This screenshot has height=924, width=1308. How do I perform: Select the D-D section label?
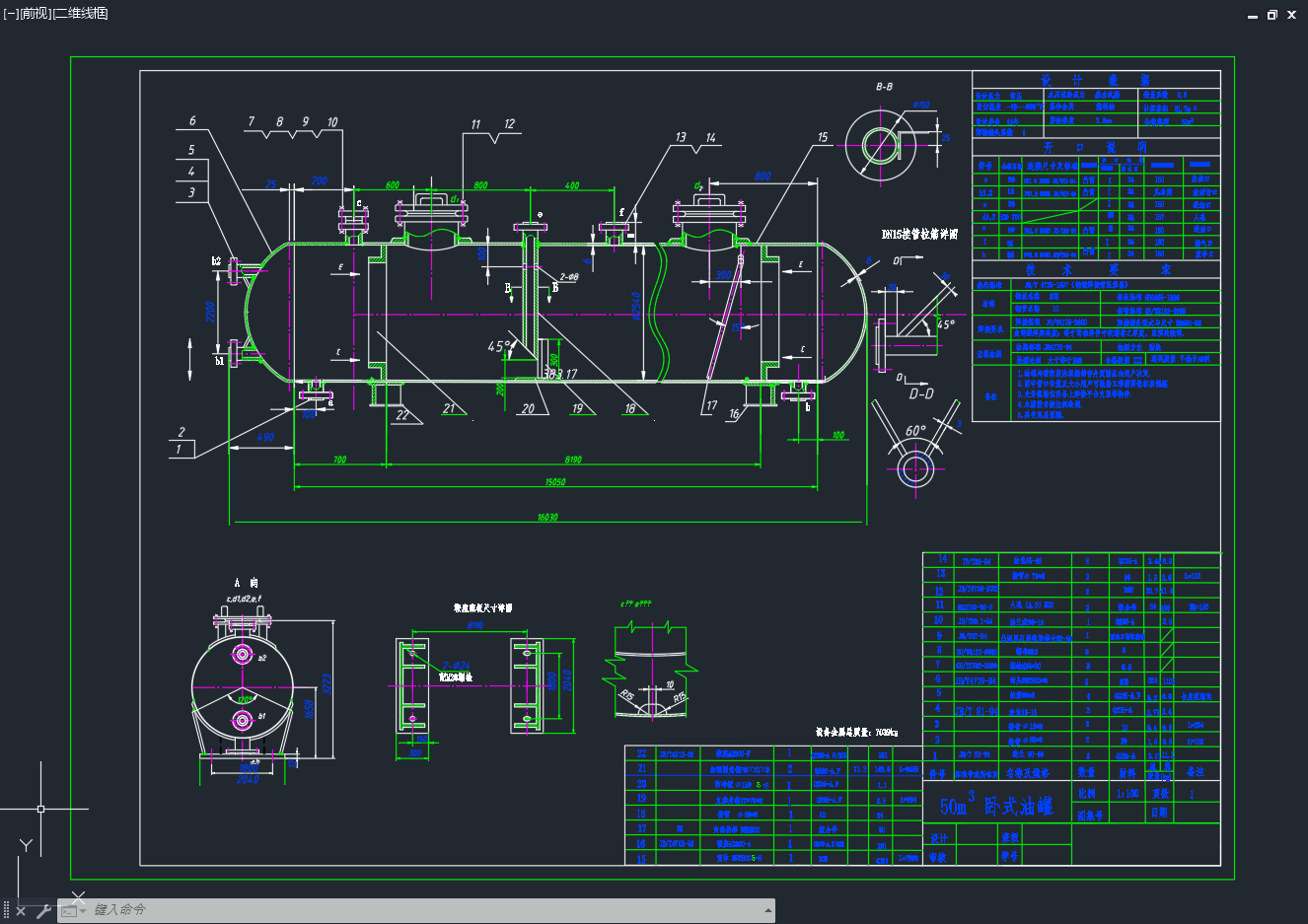[x=920, y=393]
